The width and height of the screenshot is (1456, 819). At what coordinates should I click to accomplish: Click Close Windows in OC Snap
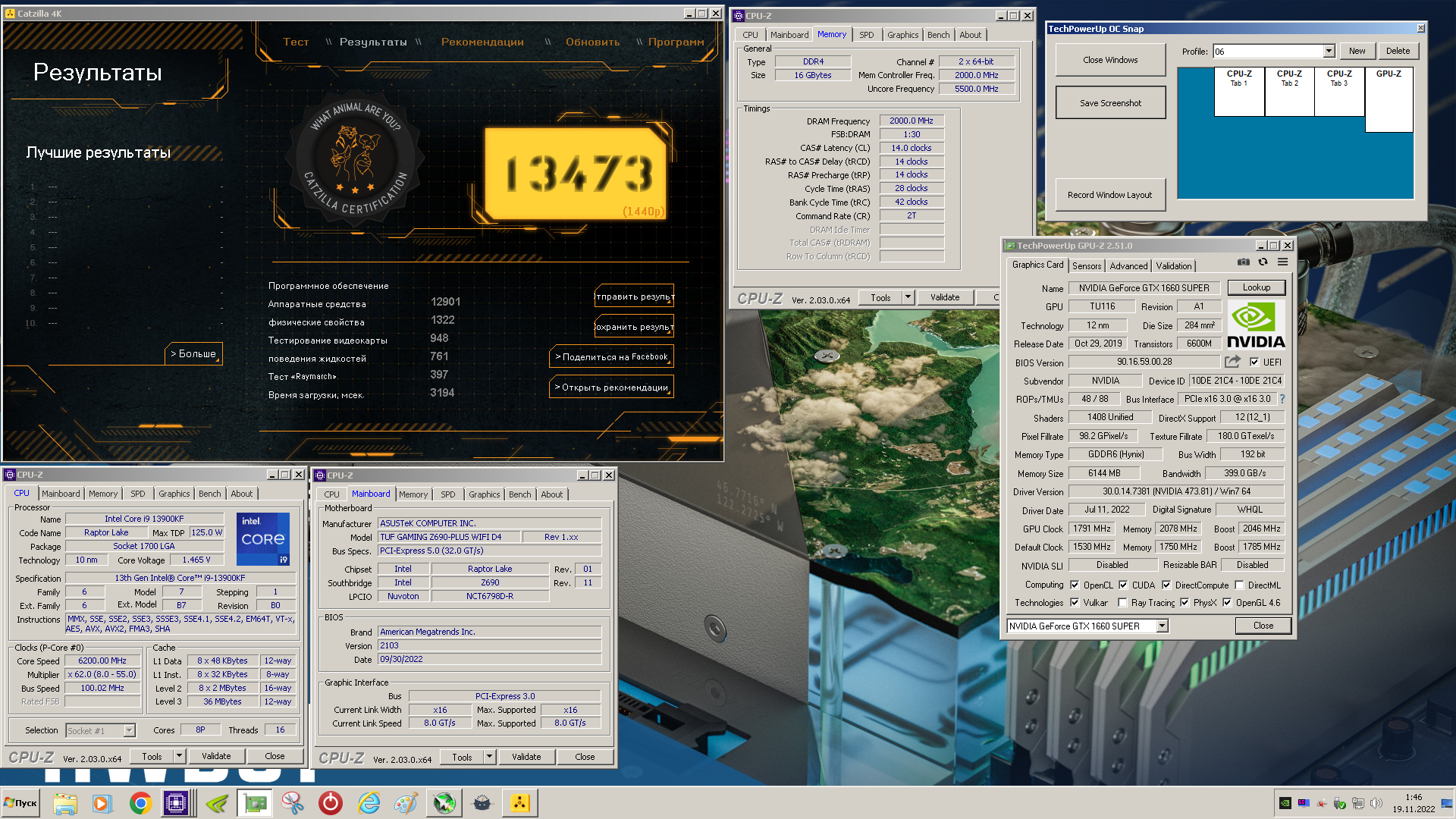click(1110, 60)
